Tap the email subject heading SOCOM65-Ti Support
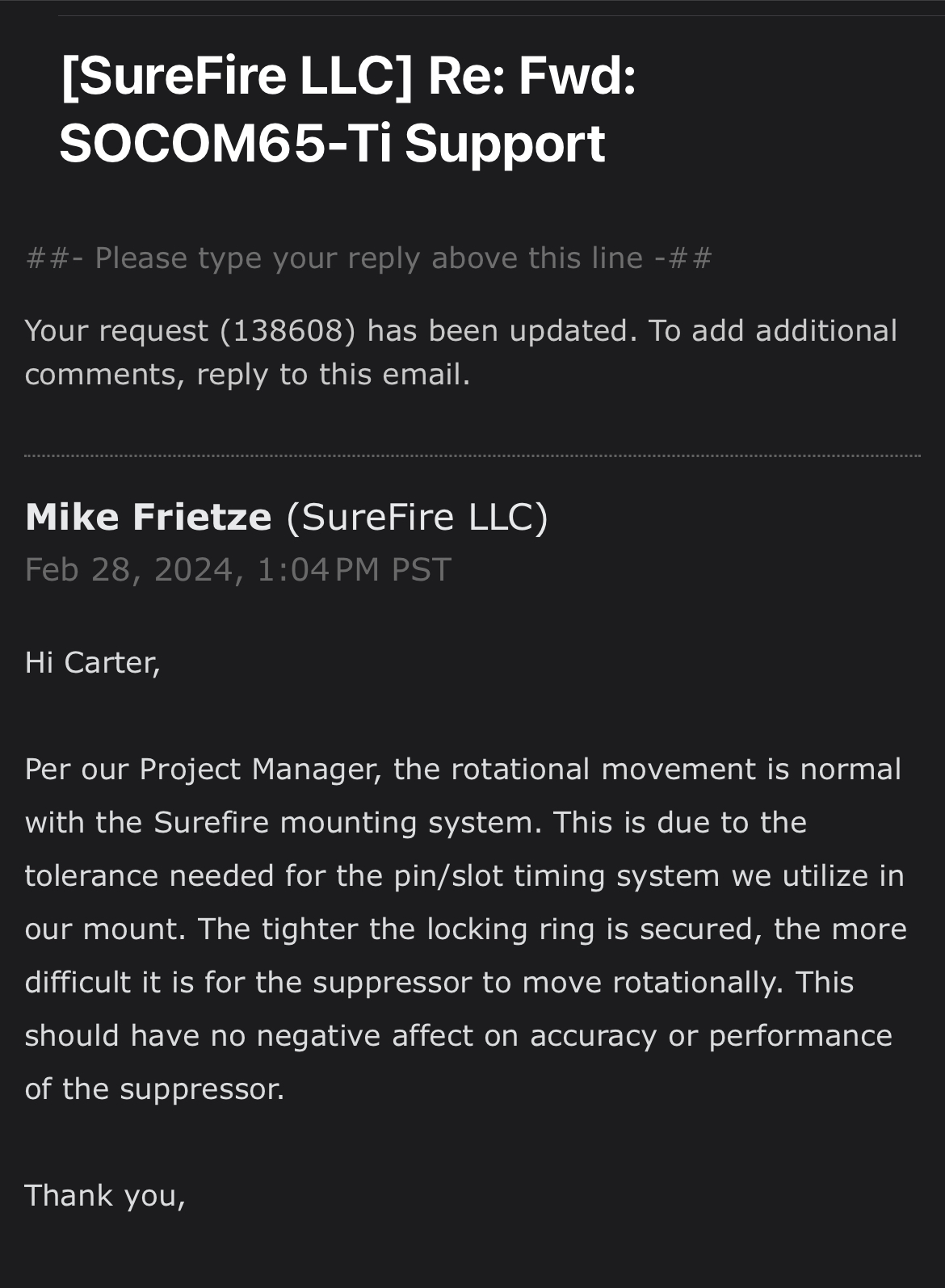Image resolution: width=945 pixels, height=1288 pixels. pos(332,145)
